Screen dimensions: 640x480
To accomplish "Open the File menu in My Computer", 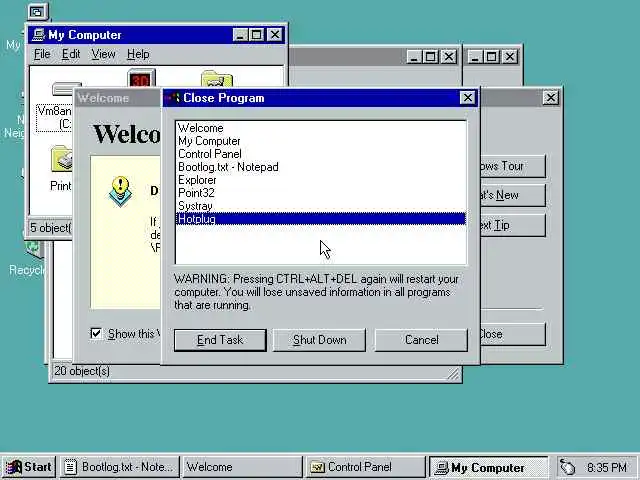I will point(42,54).
